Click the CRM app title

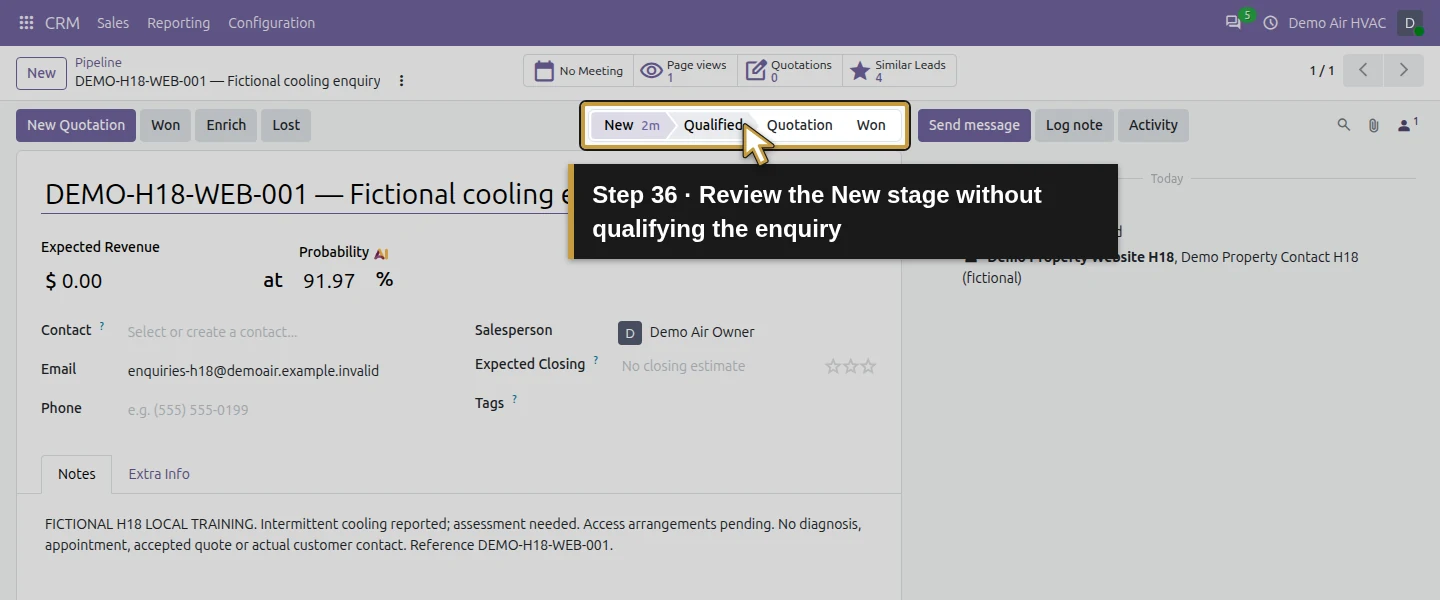tap(62, 22)
